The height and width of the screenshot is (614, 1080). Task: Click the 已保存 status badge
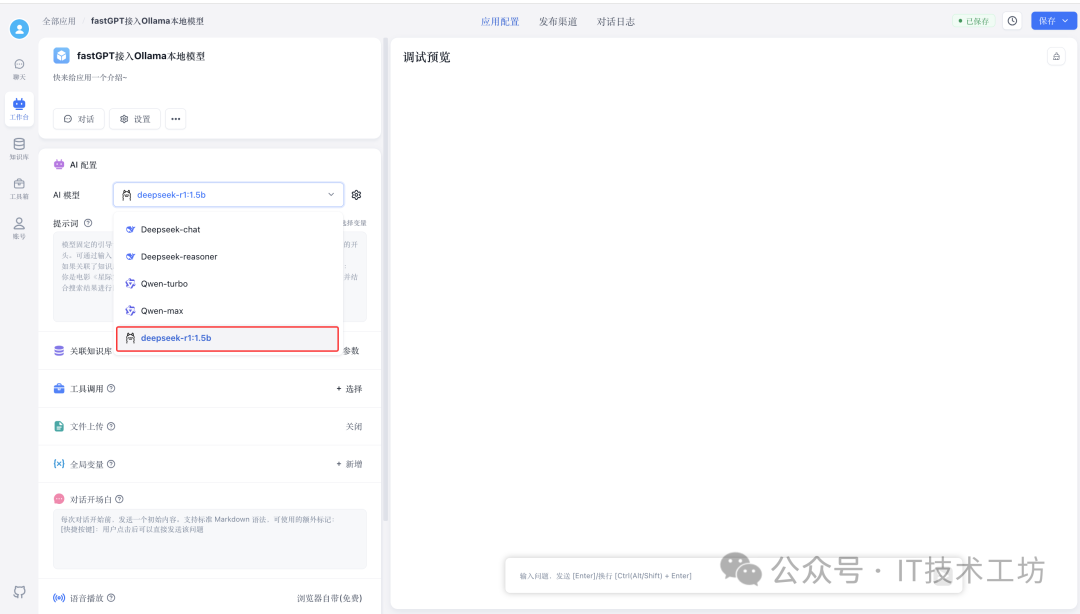(974, 21)
